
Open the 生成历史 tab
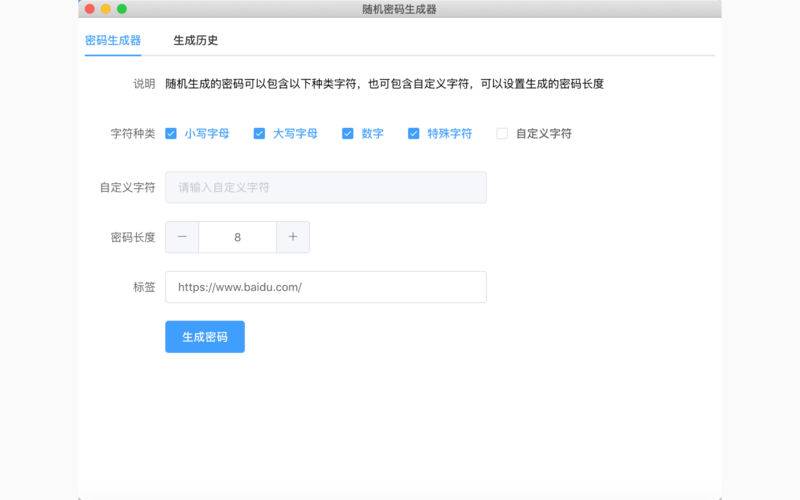point(195,40)
